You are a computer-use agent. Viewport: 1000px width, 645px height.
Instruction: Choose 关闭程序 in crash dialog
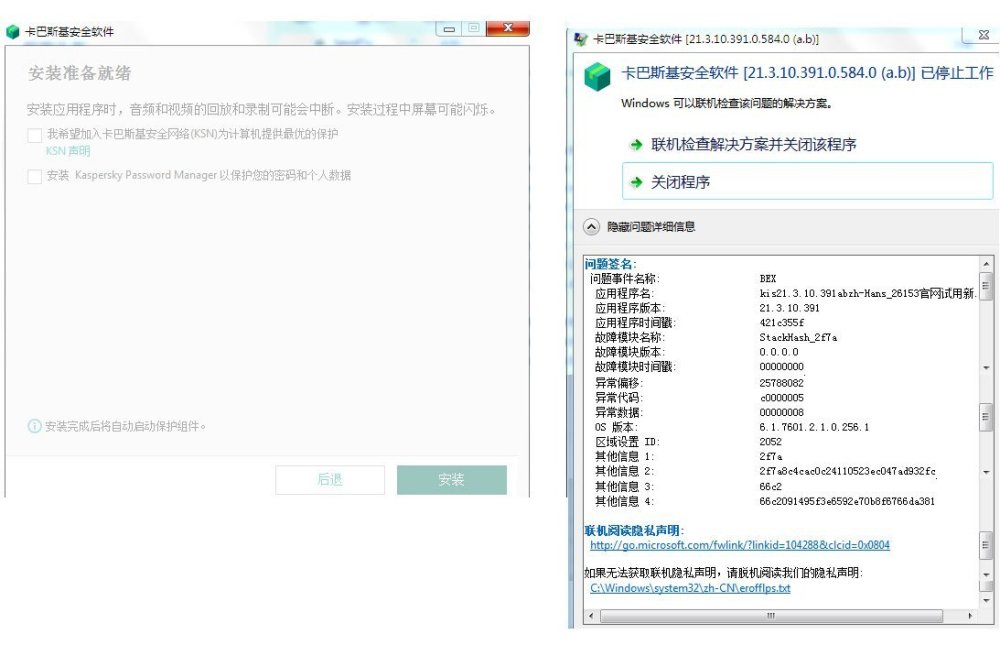click(x=807, y=182)
